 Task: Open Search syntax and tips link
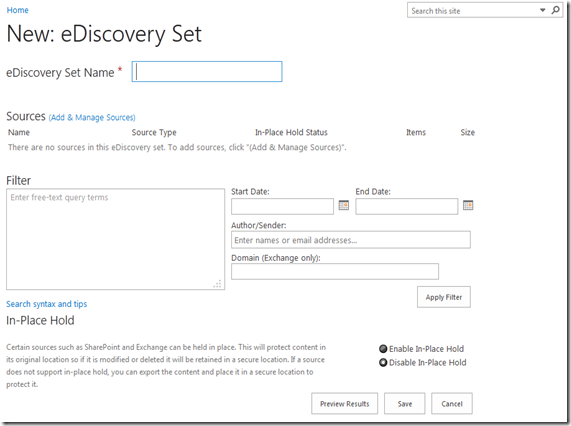click(x=47, y=304)
